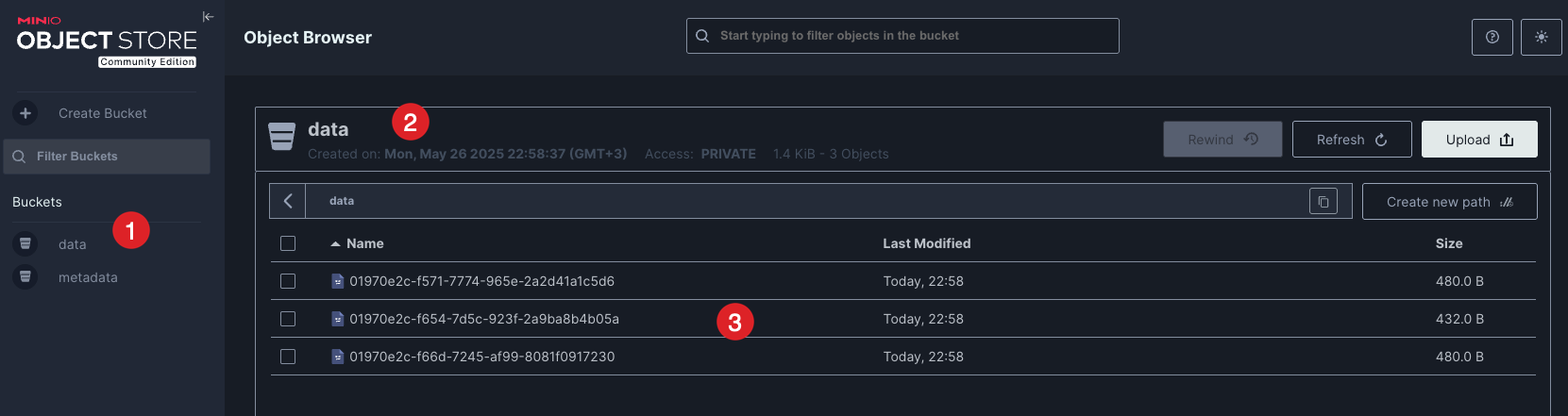Select checkbox for object 01970e2c-f654

click(x=288, y=319)
